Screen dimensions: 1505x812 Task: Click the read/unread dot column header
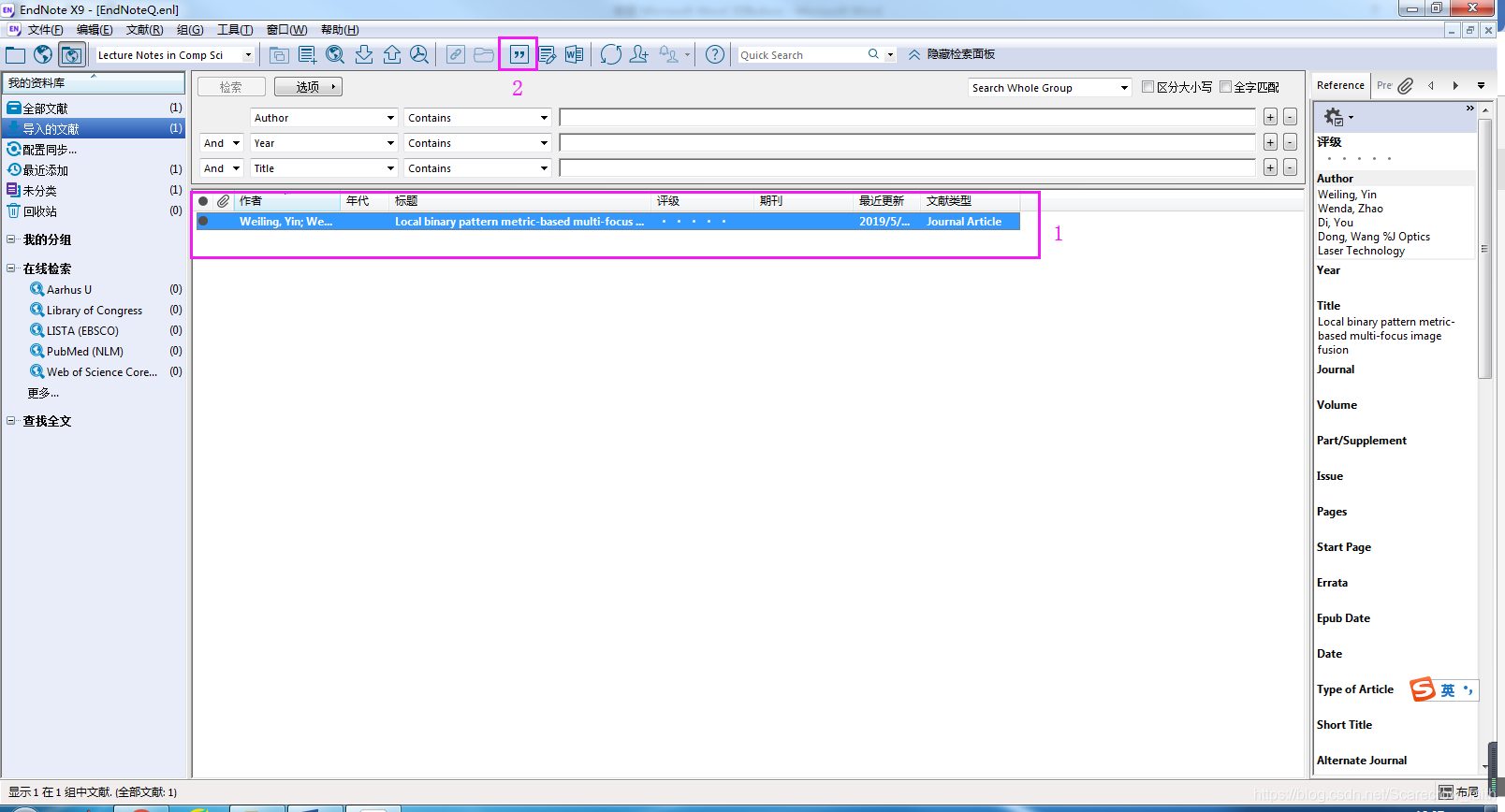[x=203, y=201]
